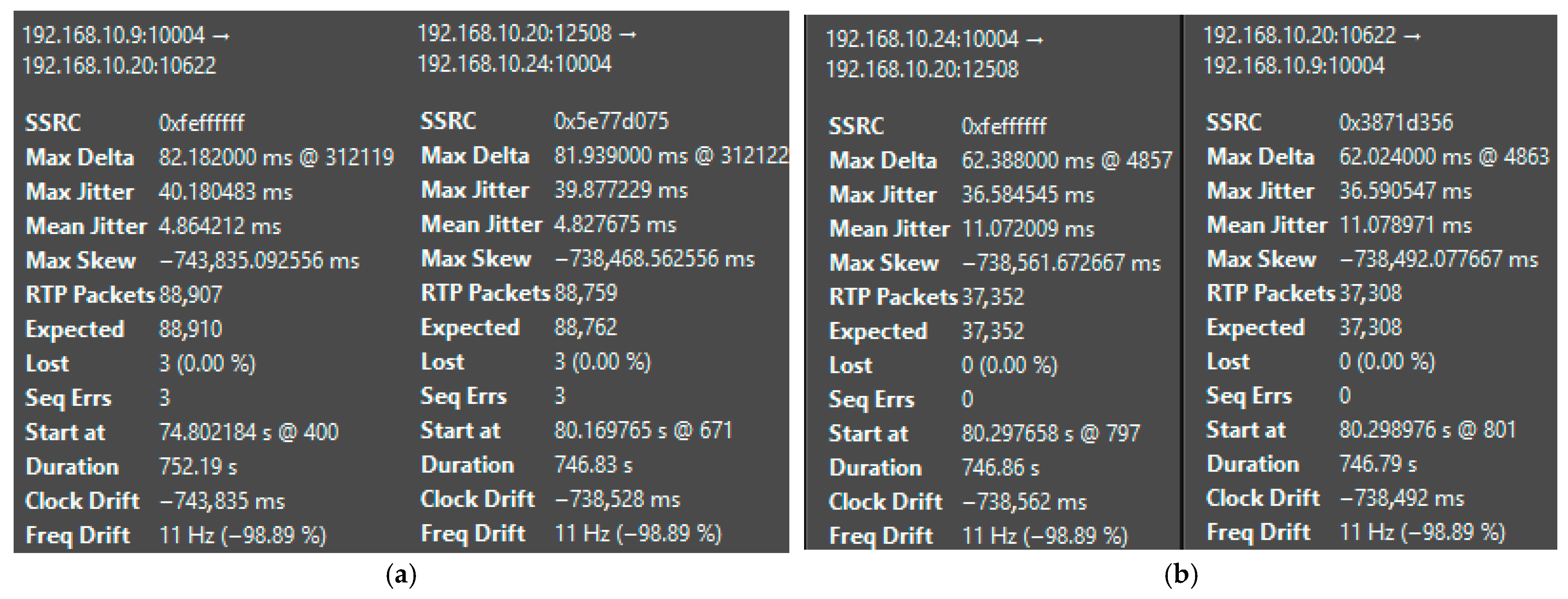
Task: Click the SSRC value 0x5e77d075
Action: [611, 121]
